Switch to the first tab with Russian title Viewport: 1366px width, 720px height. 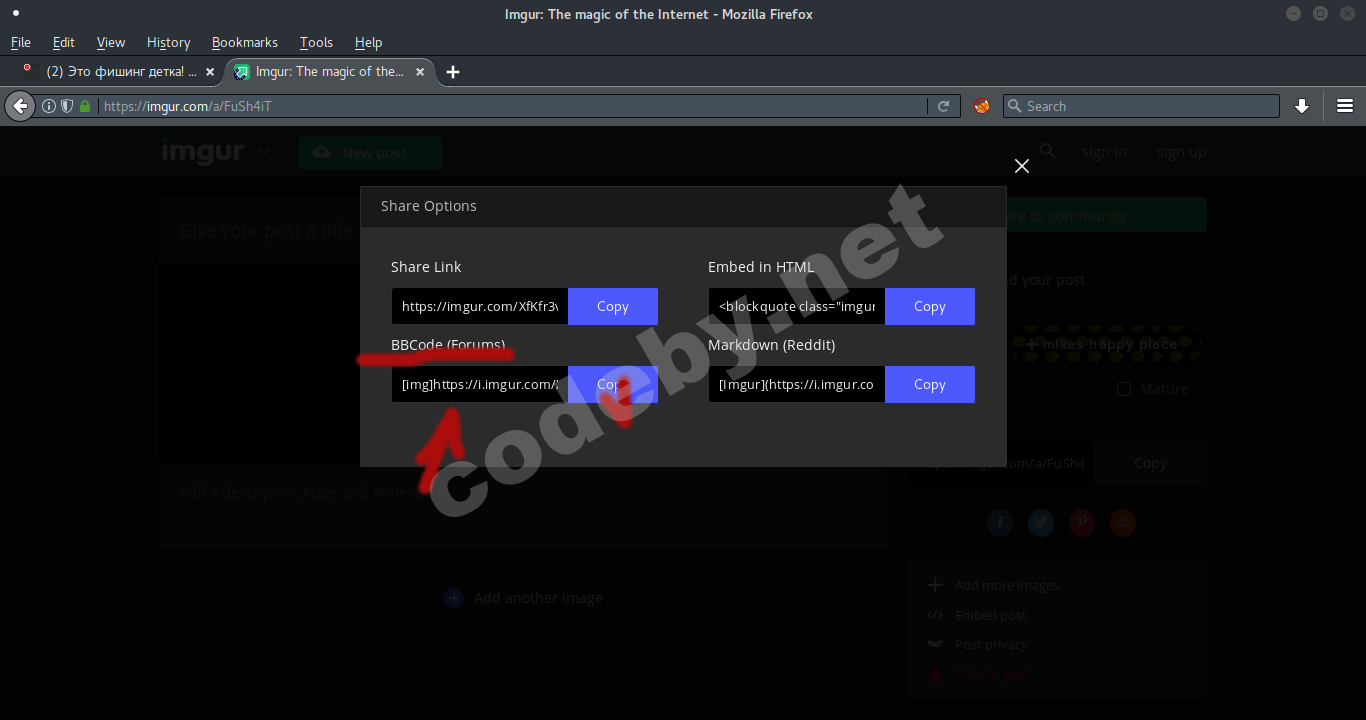[118, 72]
